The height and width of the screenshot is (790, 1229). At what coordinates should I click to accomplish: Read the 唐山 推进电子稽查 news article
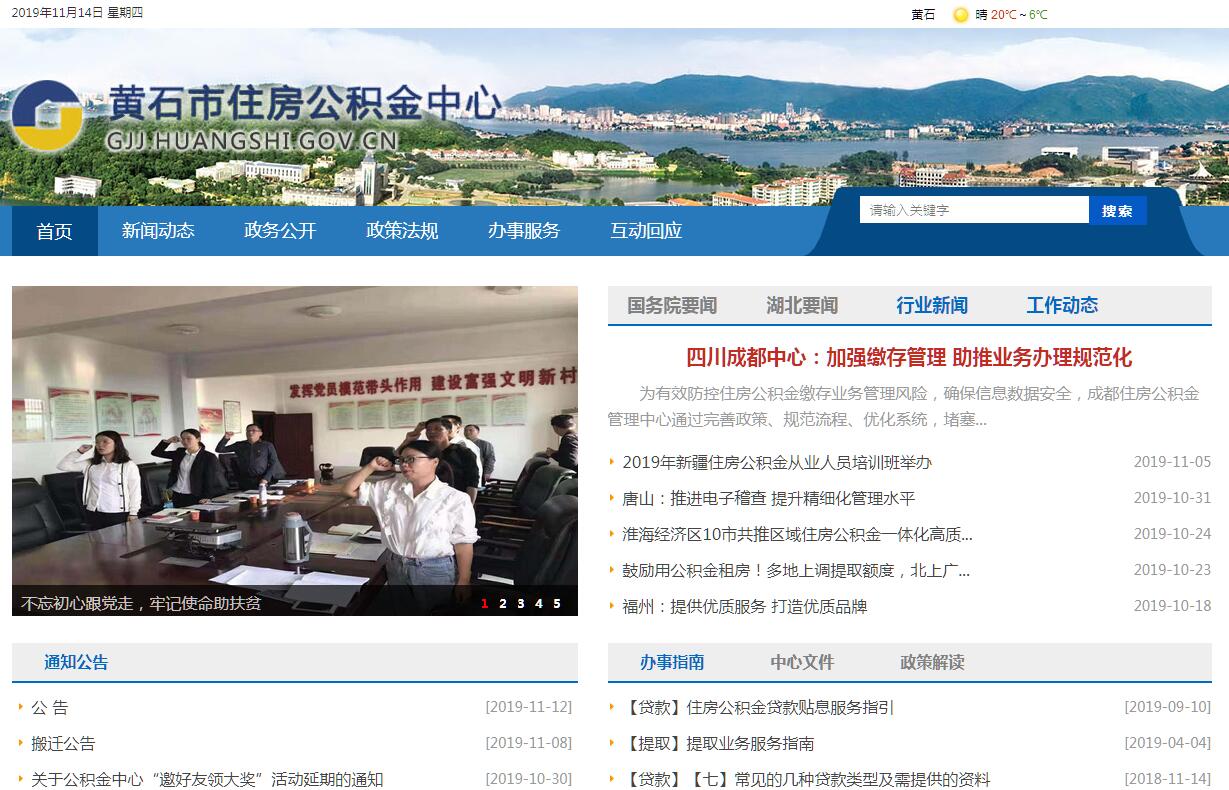coord(768,498)
